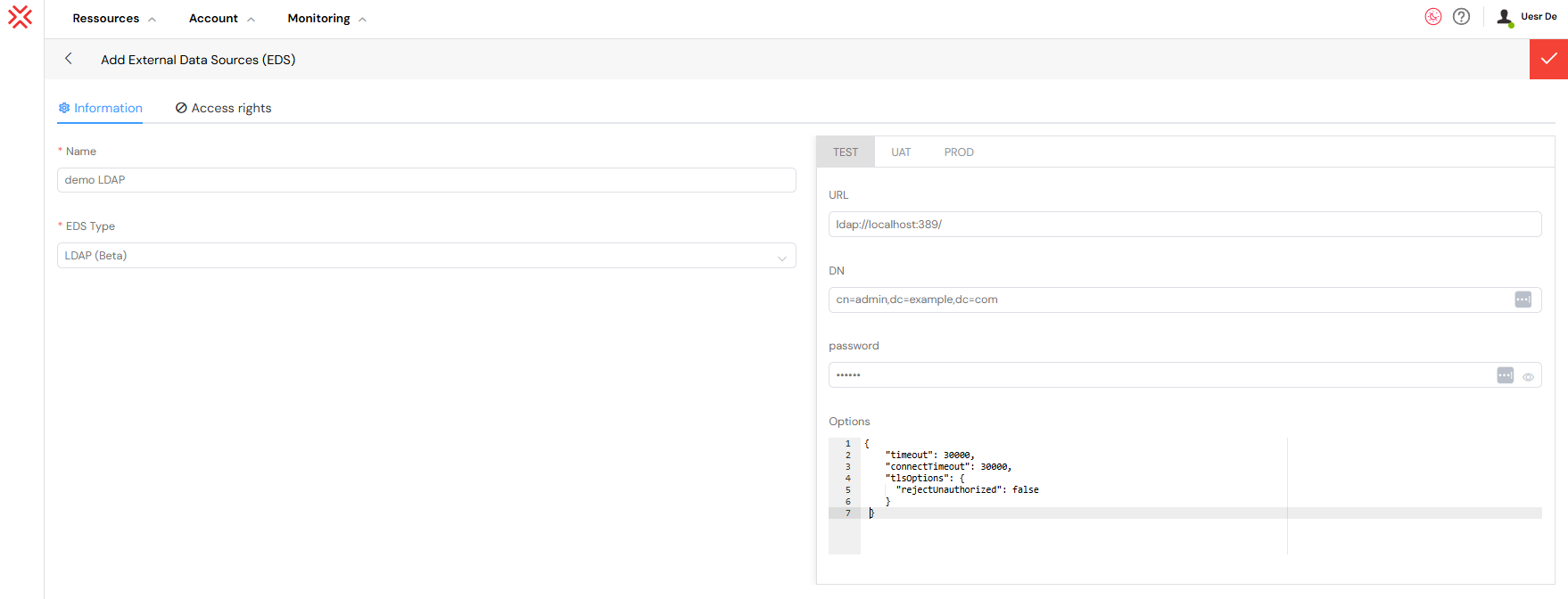Go back with the left arrow icon

69,59
